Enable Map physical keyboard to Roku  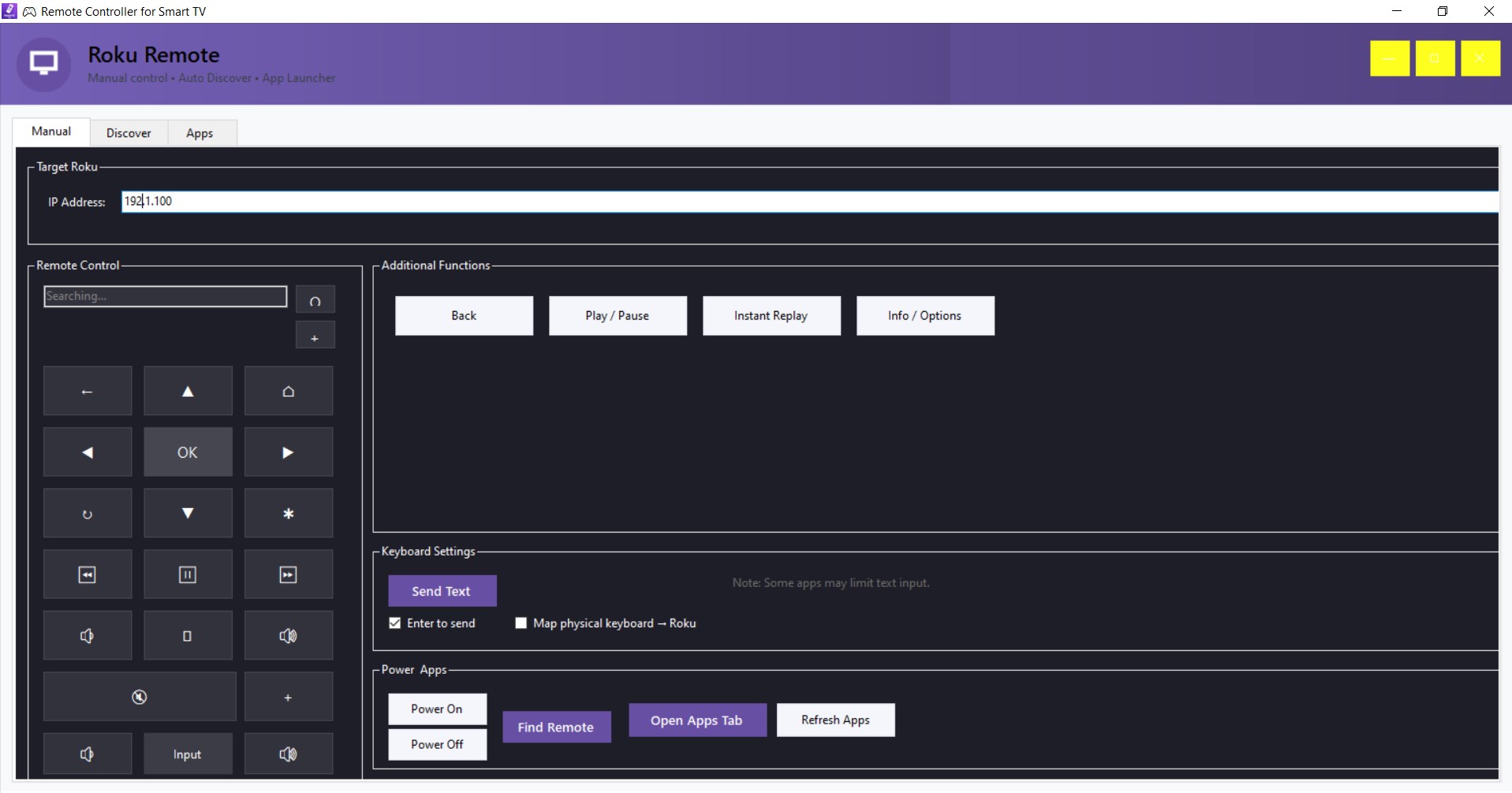[x=521, y=623]
